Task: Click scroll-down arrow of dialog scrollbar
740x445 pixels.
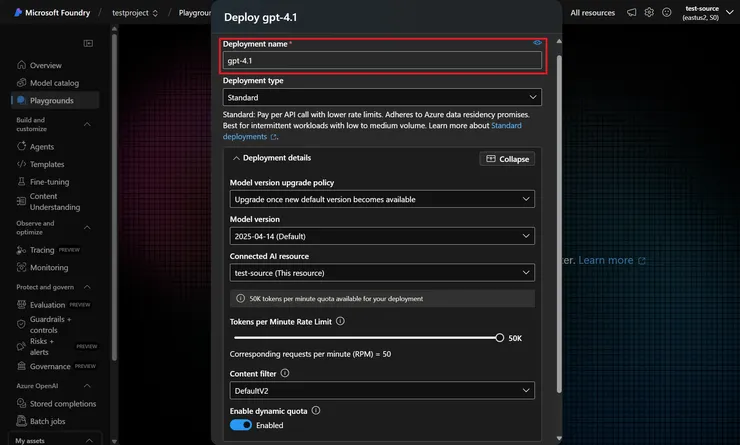Action: (x=559, y=439)
